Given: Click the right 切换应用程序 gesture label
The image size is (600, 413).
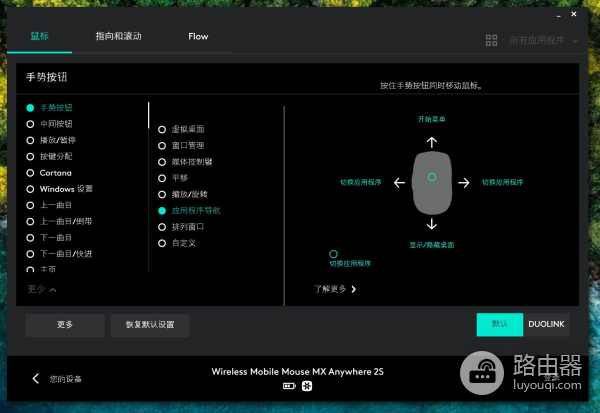Looking at the screenshot, I should [502, 183].
